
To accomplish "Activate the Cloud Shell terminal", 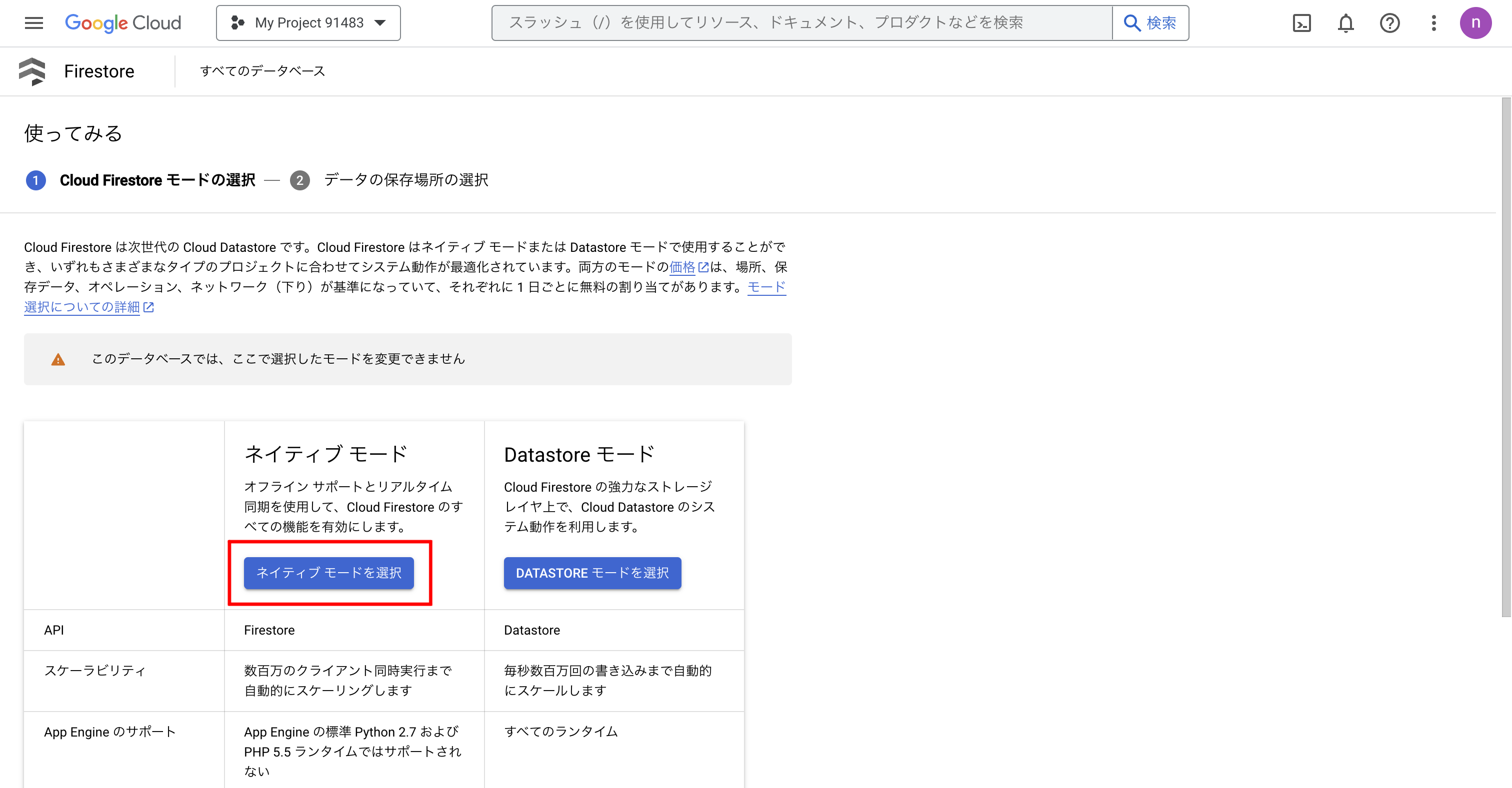I will (x=1301, y=23).
